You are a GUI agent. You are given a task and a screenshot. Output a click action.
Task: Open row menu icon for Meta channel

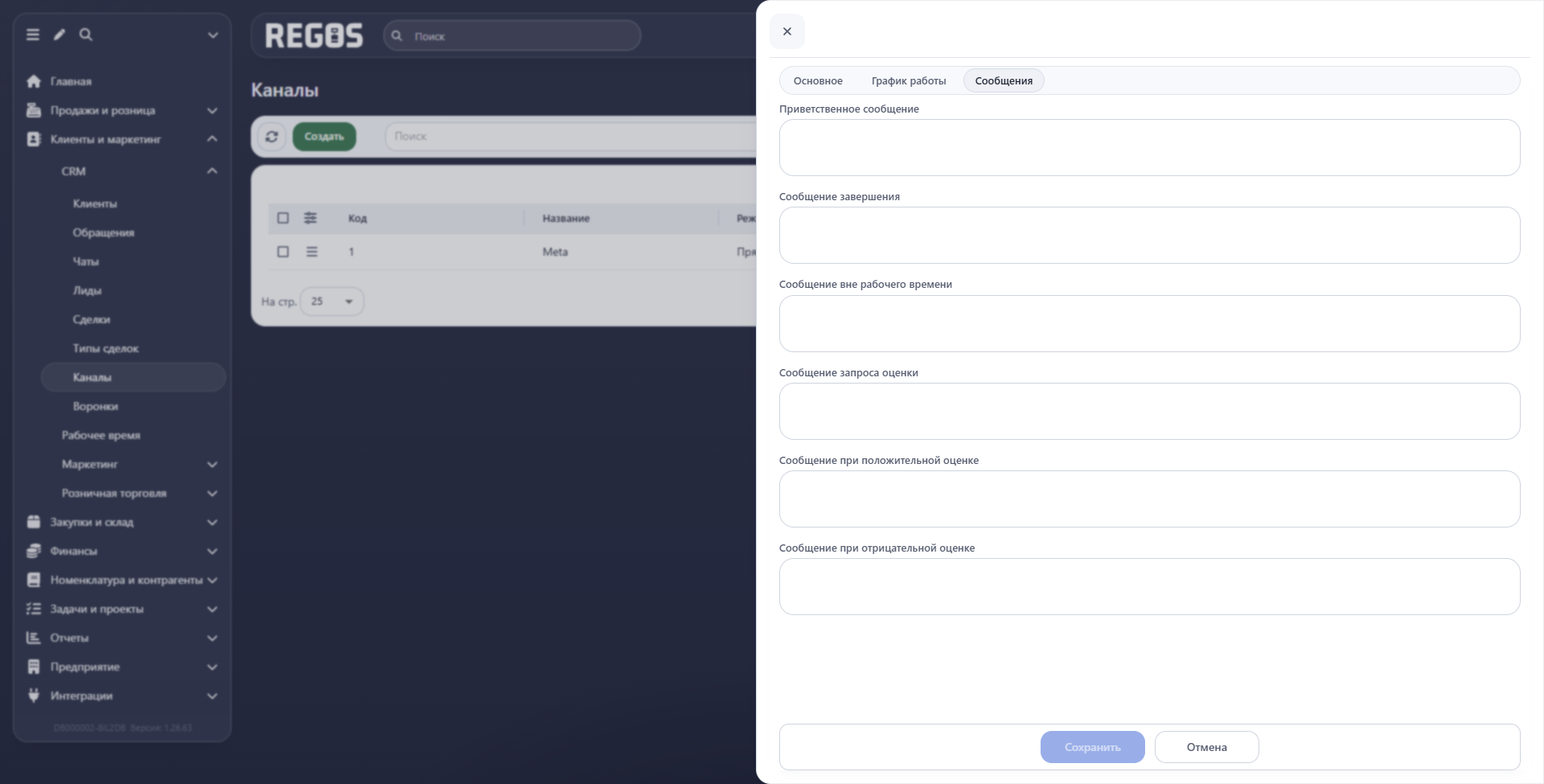point(312,252)
